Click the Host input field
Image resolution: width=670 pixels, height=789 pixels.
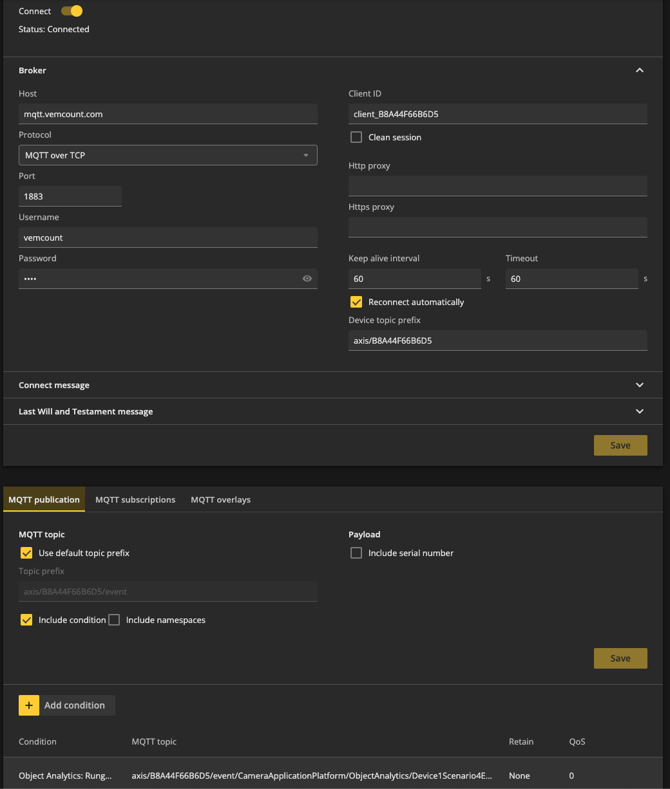168,114
